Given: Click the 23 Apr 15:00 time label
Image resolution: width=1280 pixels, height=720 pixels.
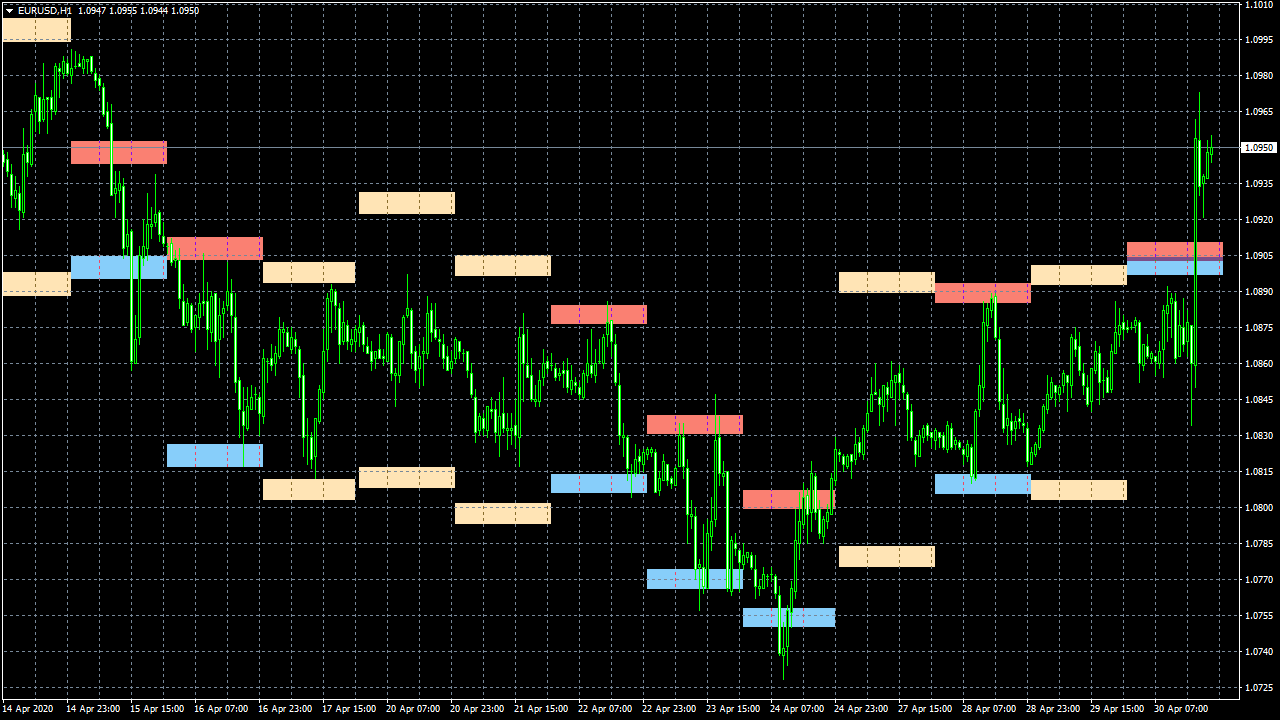Looking at the screenshot, I should [x=733, y=709].
